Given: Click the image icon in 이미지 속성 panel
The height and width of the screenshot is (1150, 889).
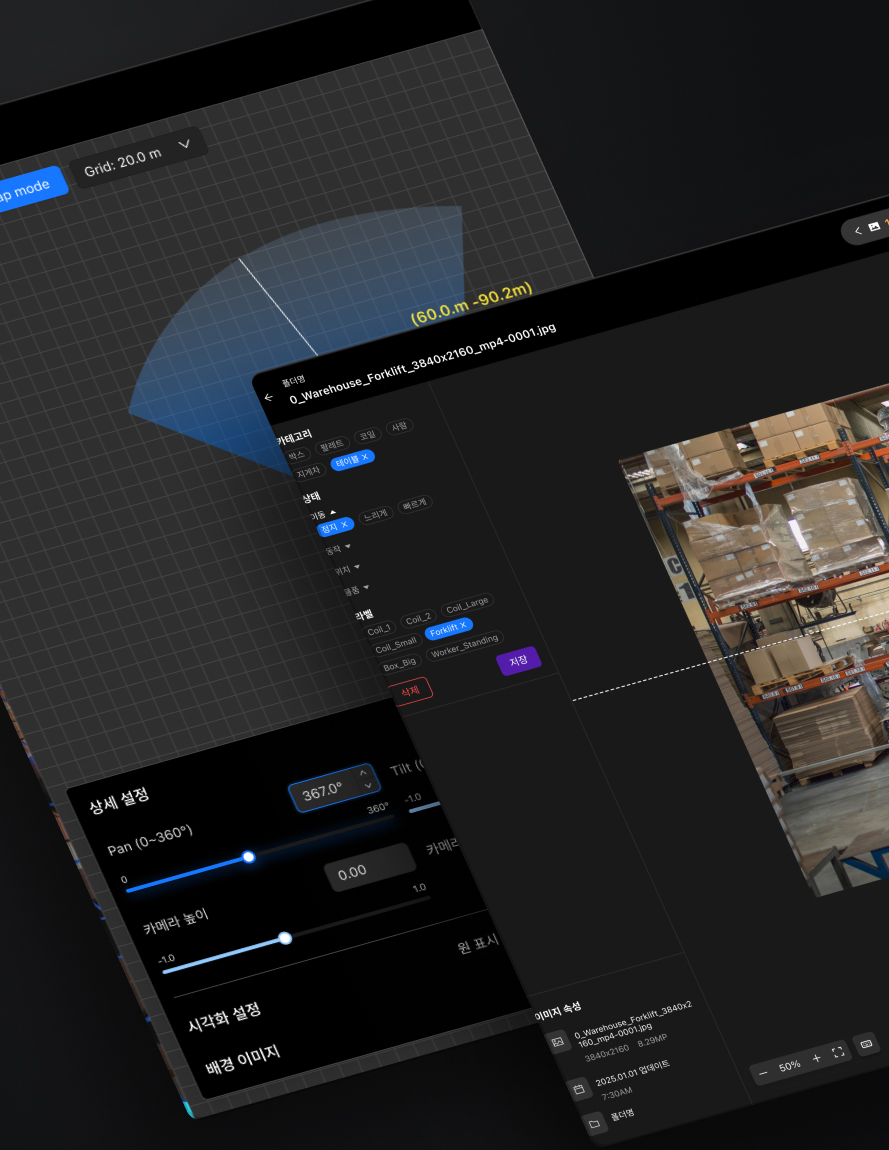Looking at the screenshot, I should point(557,1042).
